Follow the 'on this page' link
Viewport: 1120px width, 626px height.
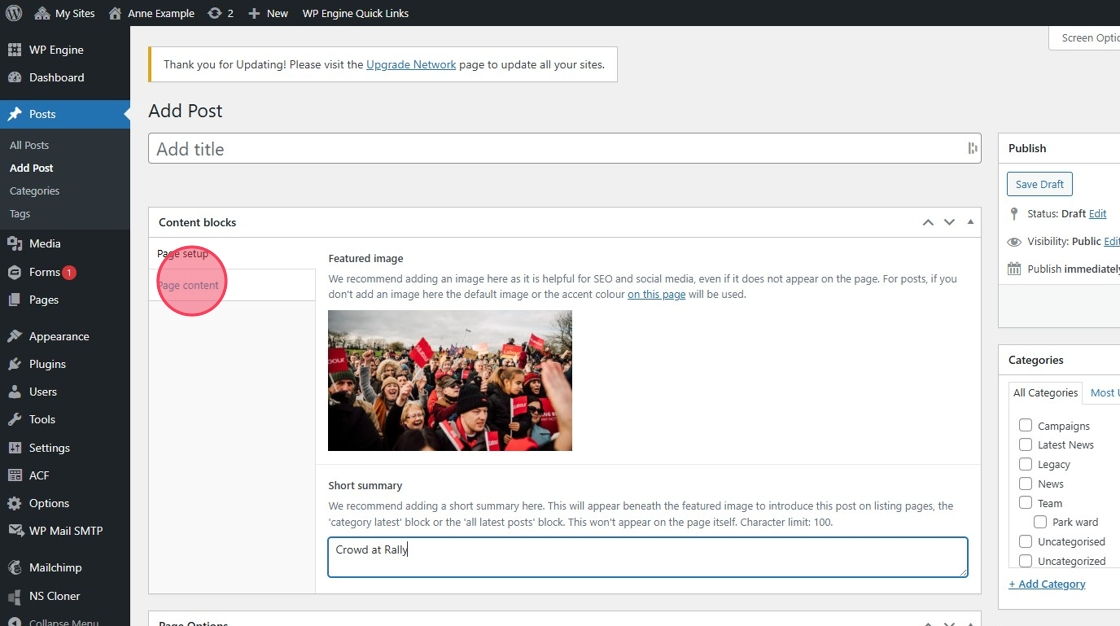pos(656,294)
